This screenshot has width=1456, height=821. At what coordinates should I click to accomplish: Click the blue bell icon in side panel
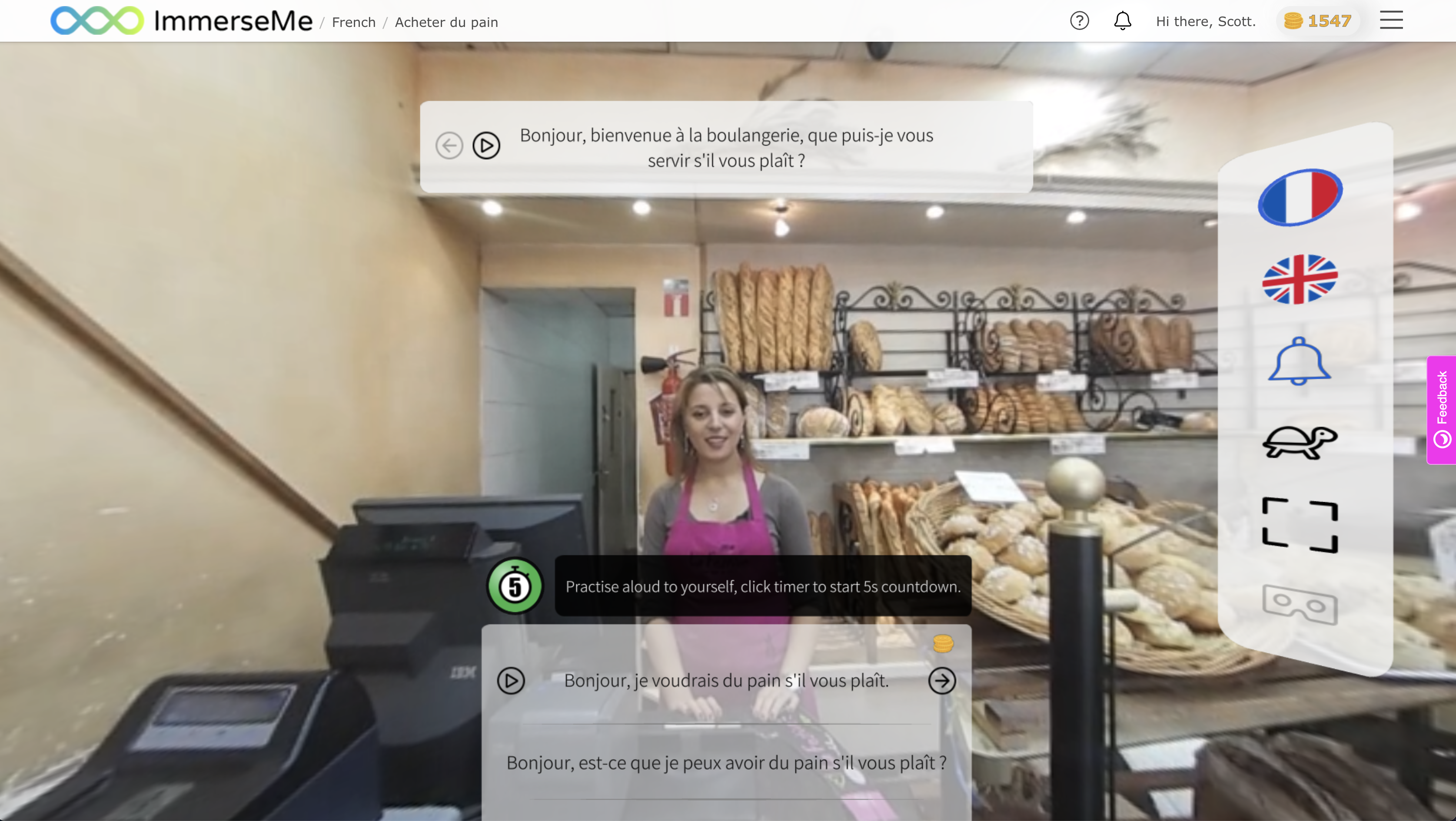(x=1299, y=361)
